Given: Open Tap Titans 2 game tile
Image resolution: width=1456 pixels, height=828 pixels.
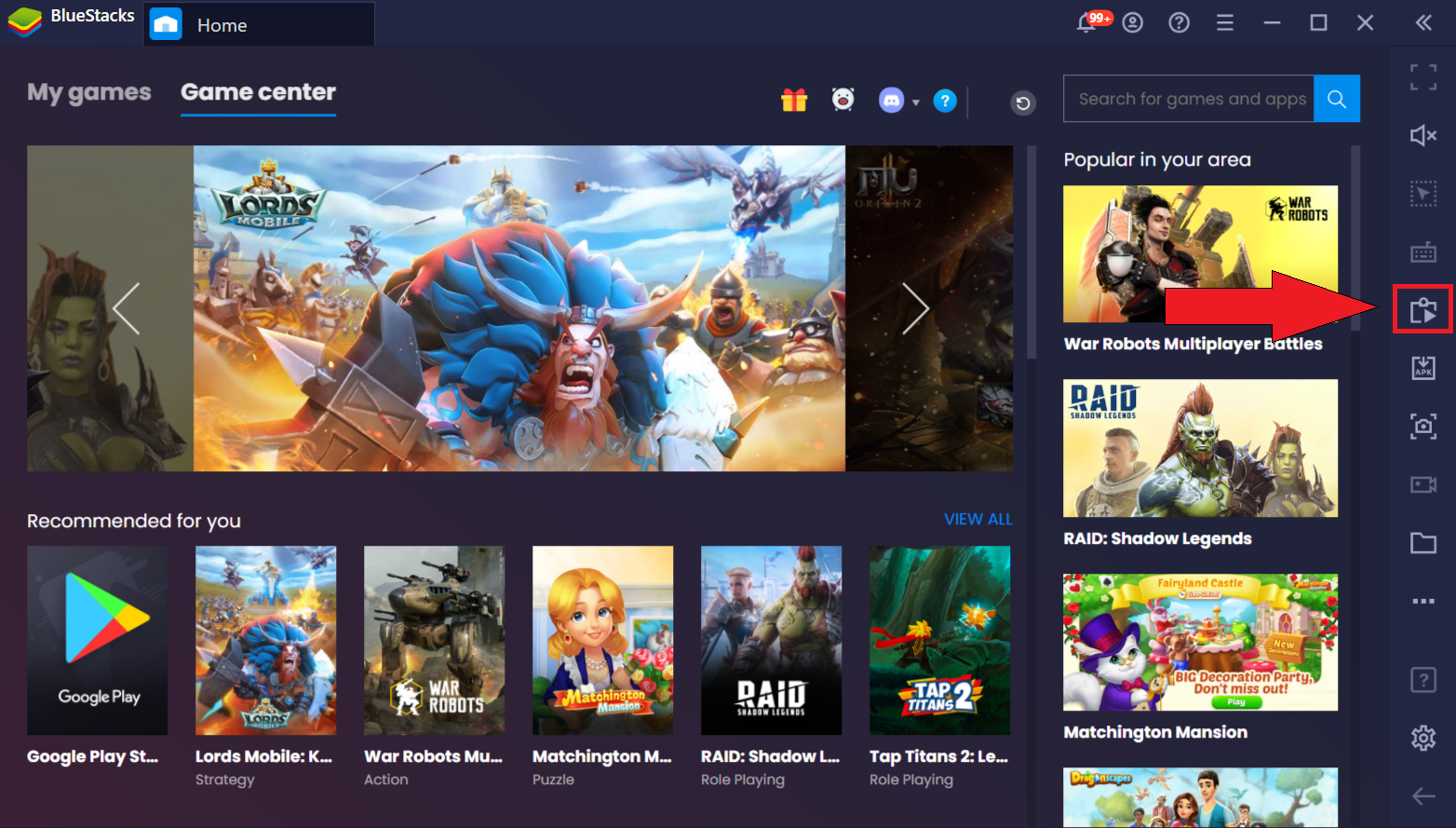Looking at the screenshot, I should coord(940,641).
